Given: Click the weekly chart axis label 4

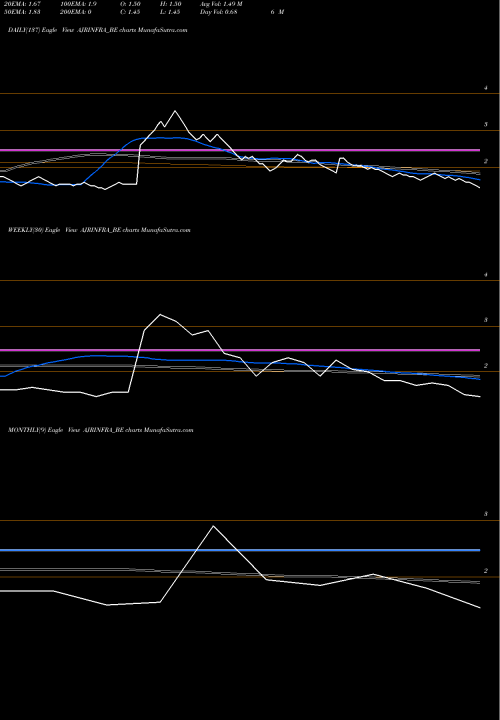Looking at the screenshot, I should [486, 275].
